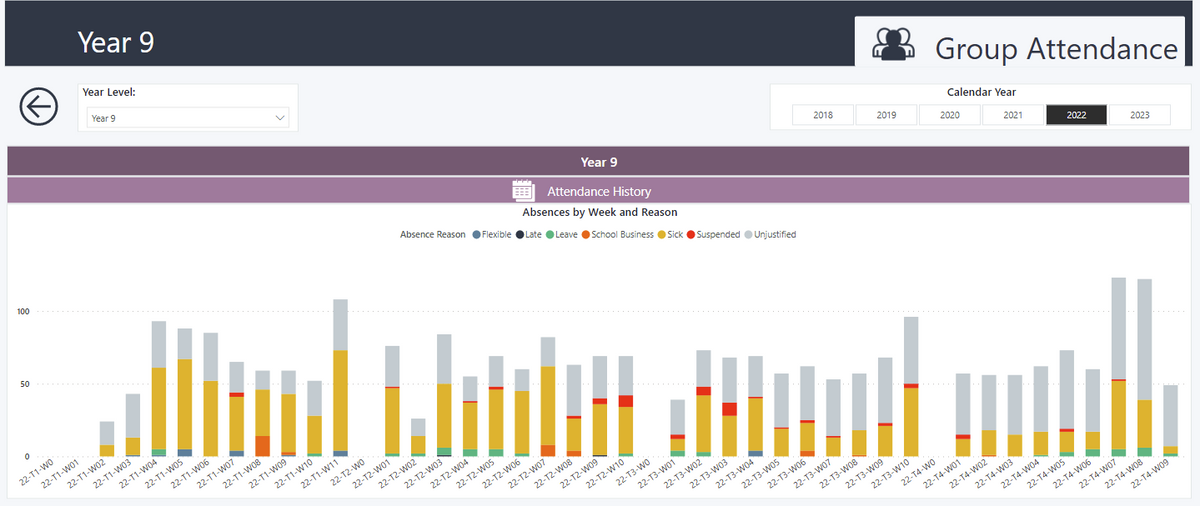Image resolution: width=1200 pixels, height=506 pixels.
Task: Click the Sick legend marker
Action: (x=662, y=235)
